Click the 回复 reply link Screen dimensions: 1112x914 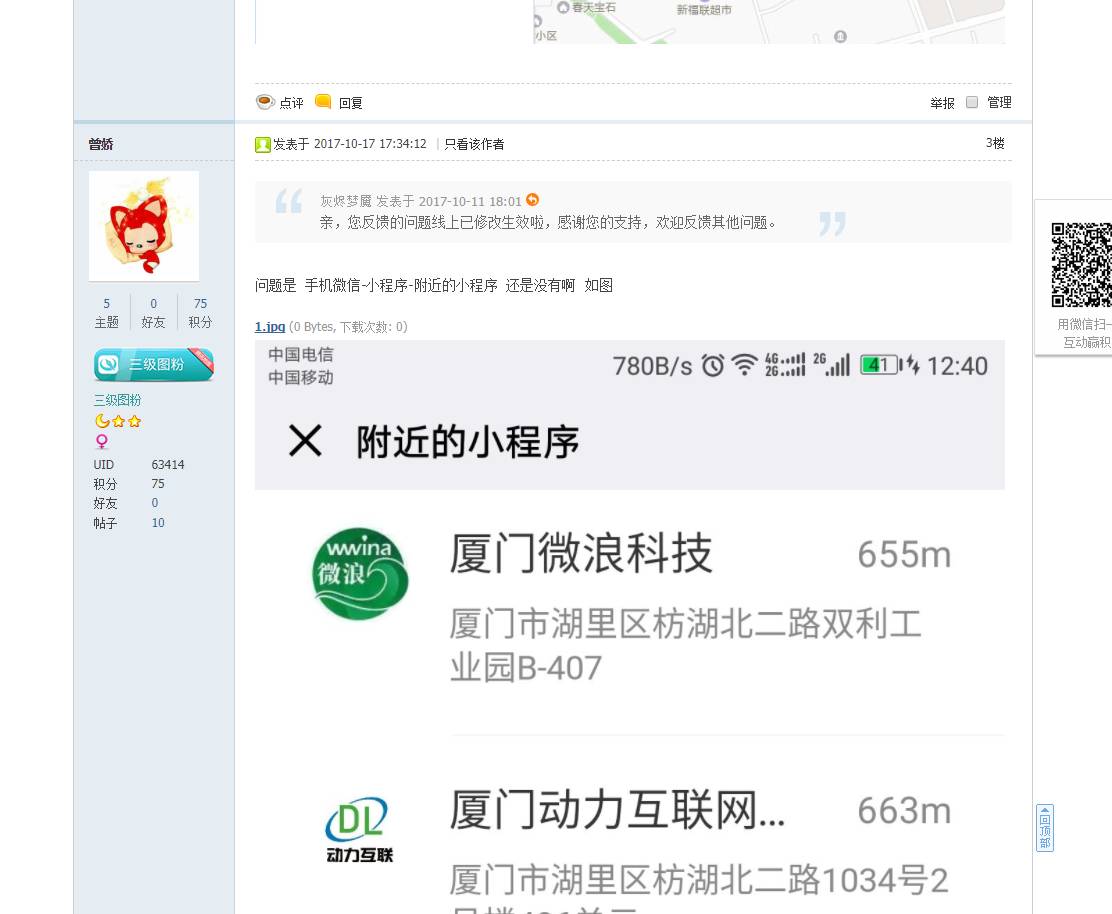[x=350, y=104]
